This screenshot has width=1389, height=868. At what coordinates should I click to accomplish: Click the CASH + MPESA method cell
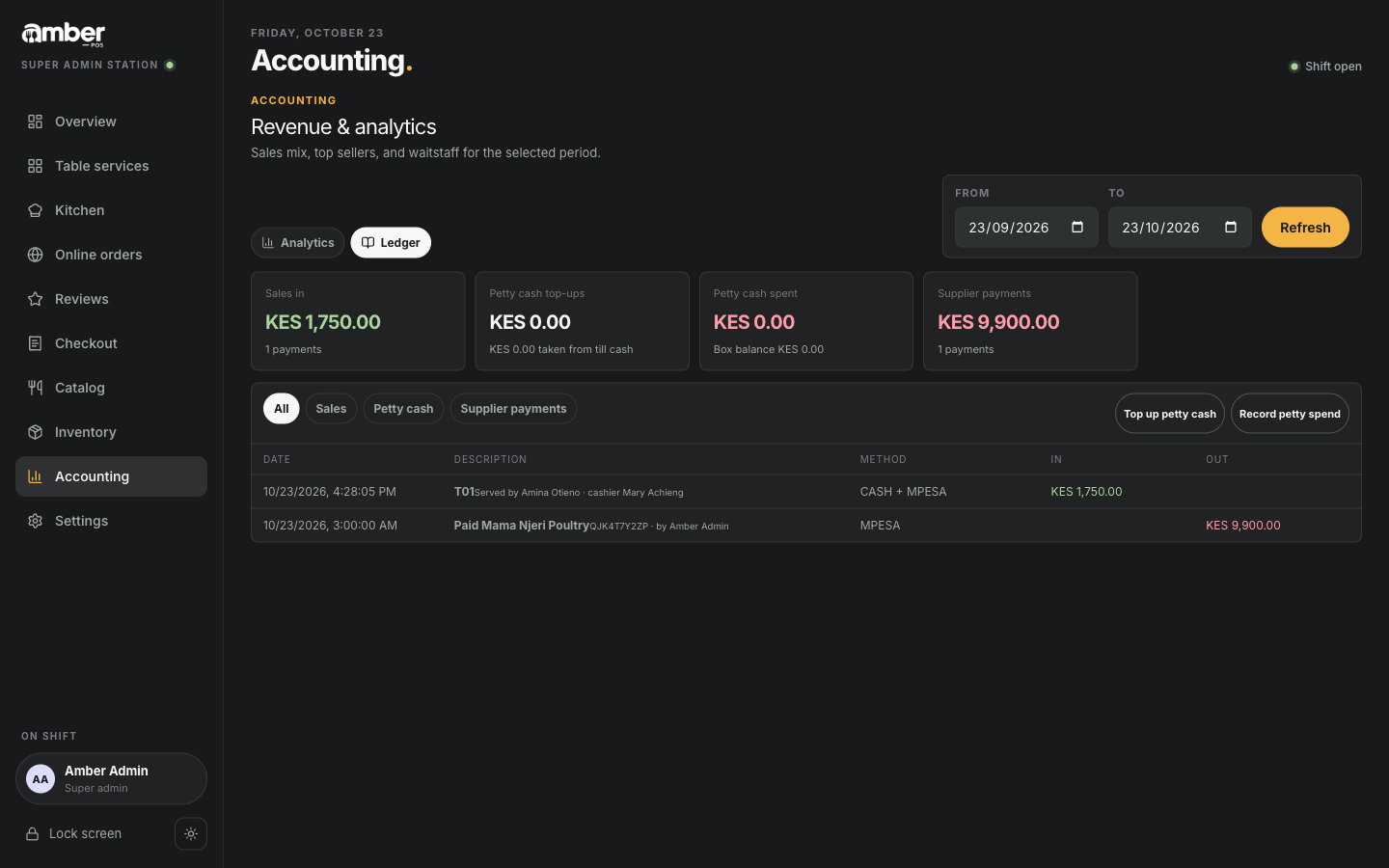point(903,492)
